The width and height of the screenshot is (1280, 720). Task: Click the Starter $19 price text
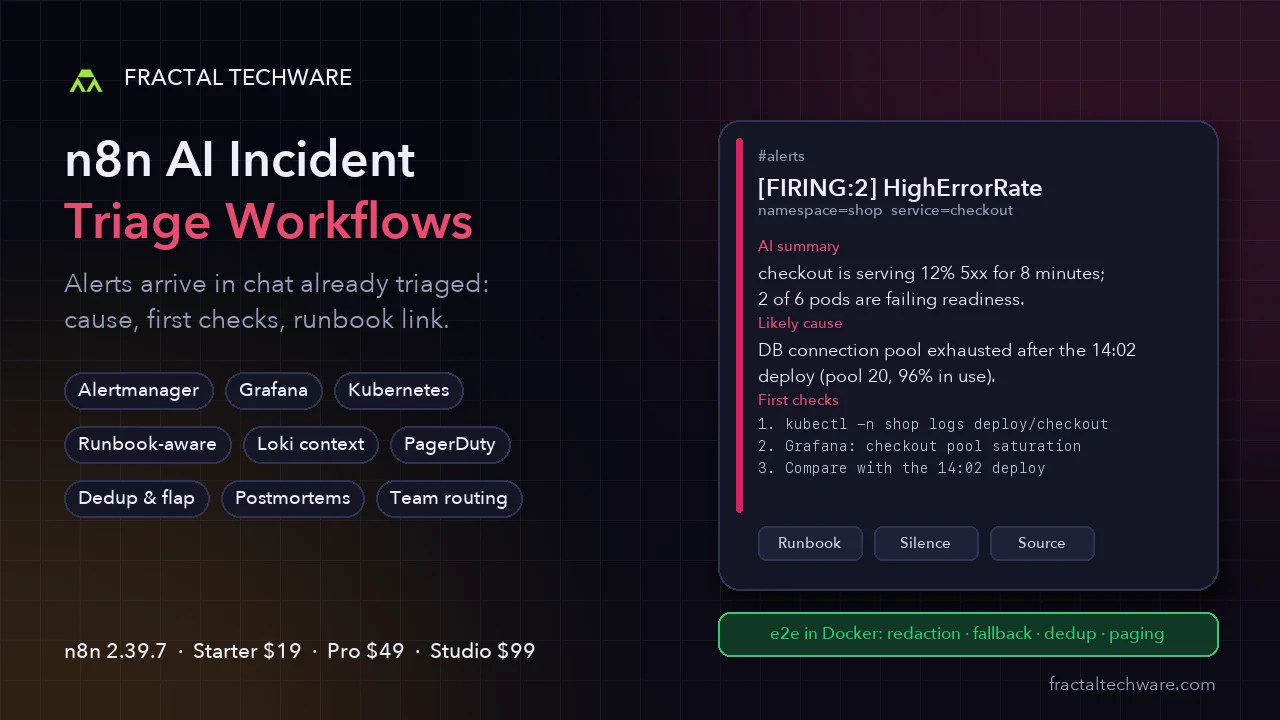click(247, 651)
